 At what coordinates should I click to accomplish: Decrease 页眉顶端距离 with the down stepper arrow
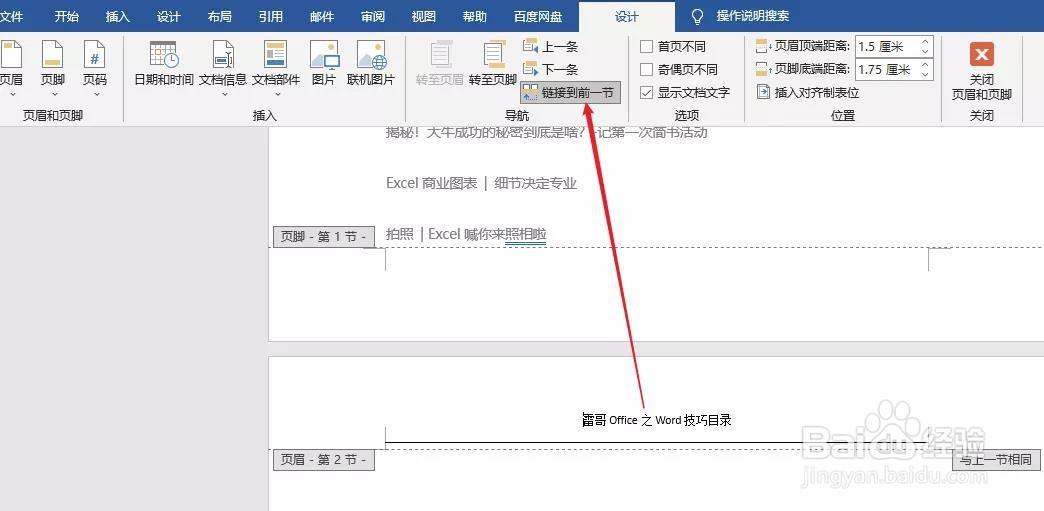(x=925, y=51)
